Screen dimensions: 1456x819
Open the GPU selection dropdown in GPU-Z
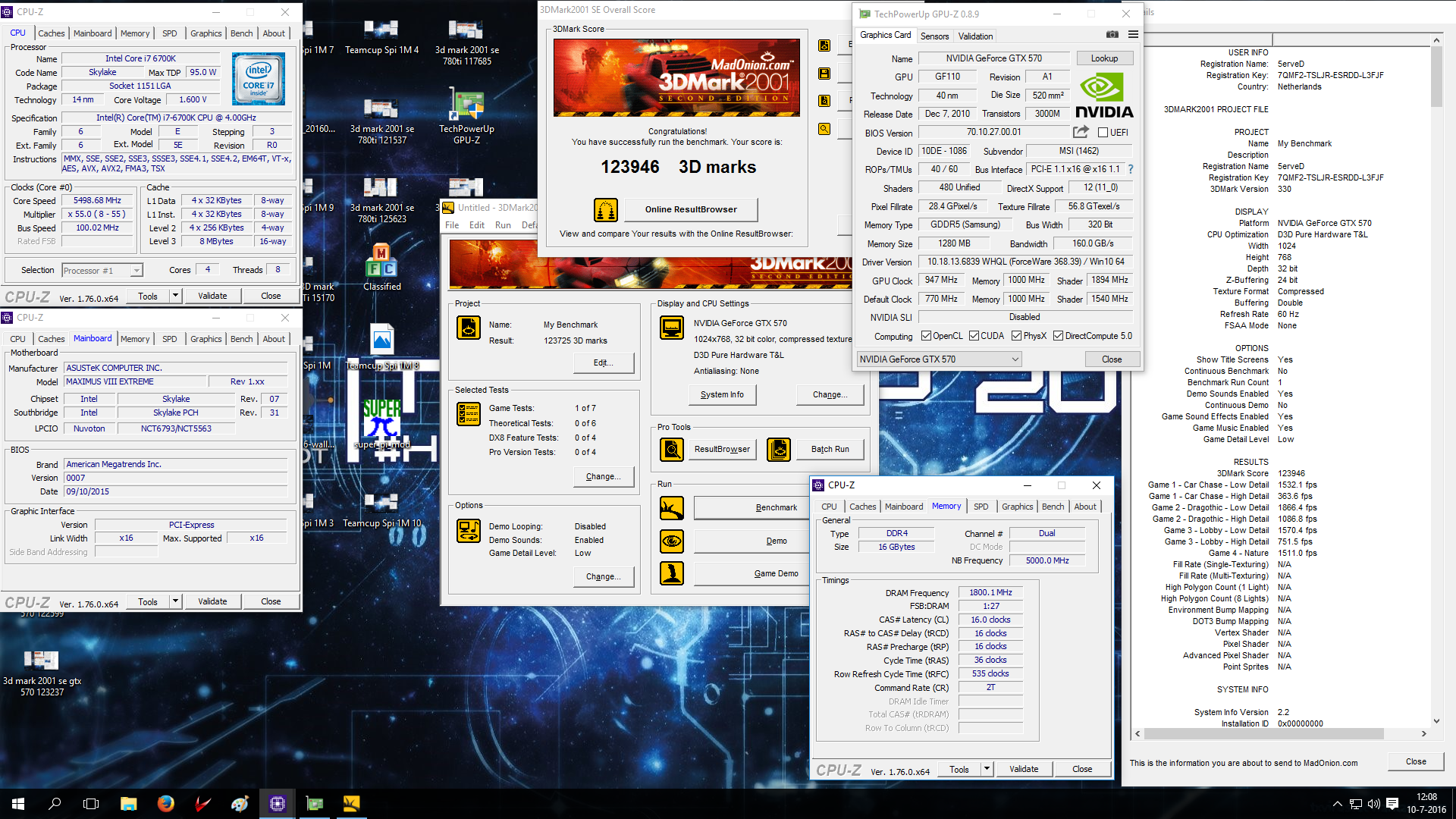939,359
